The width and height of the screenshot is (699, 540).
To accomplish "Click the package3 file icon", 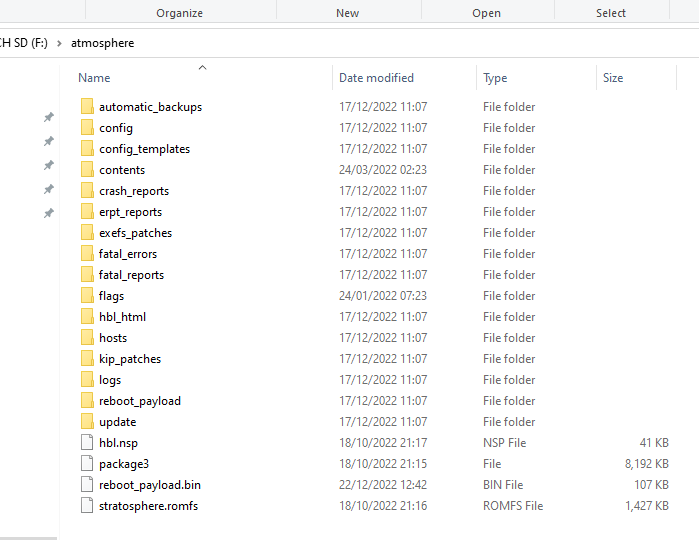I will 87,463.
